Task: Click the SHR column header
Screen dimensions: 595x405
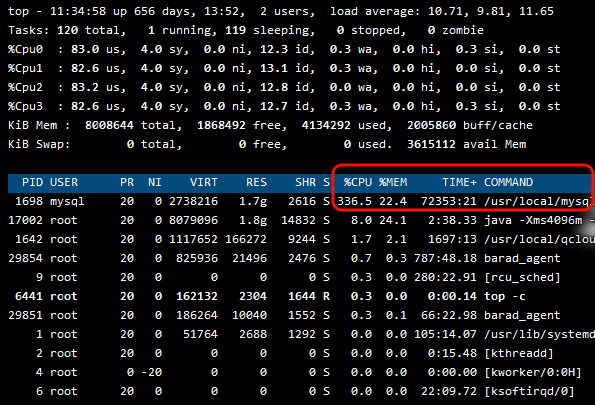Action: [x=305, y=183]
